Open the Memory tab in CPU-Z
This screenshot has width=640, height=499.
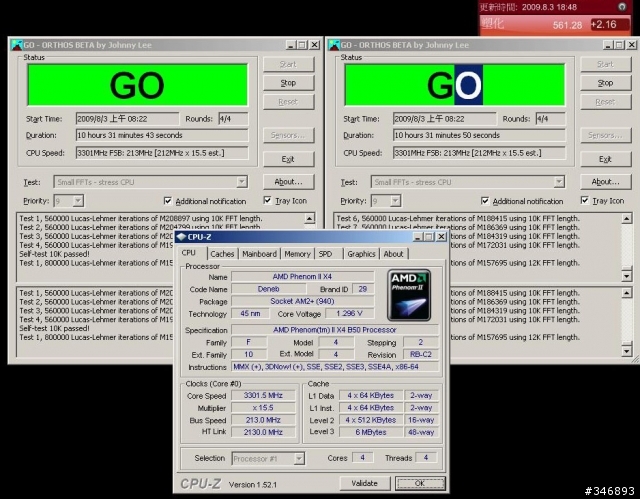coord(298,254)
